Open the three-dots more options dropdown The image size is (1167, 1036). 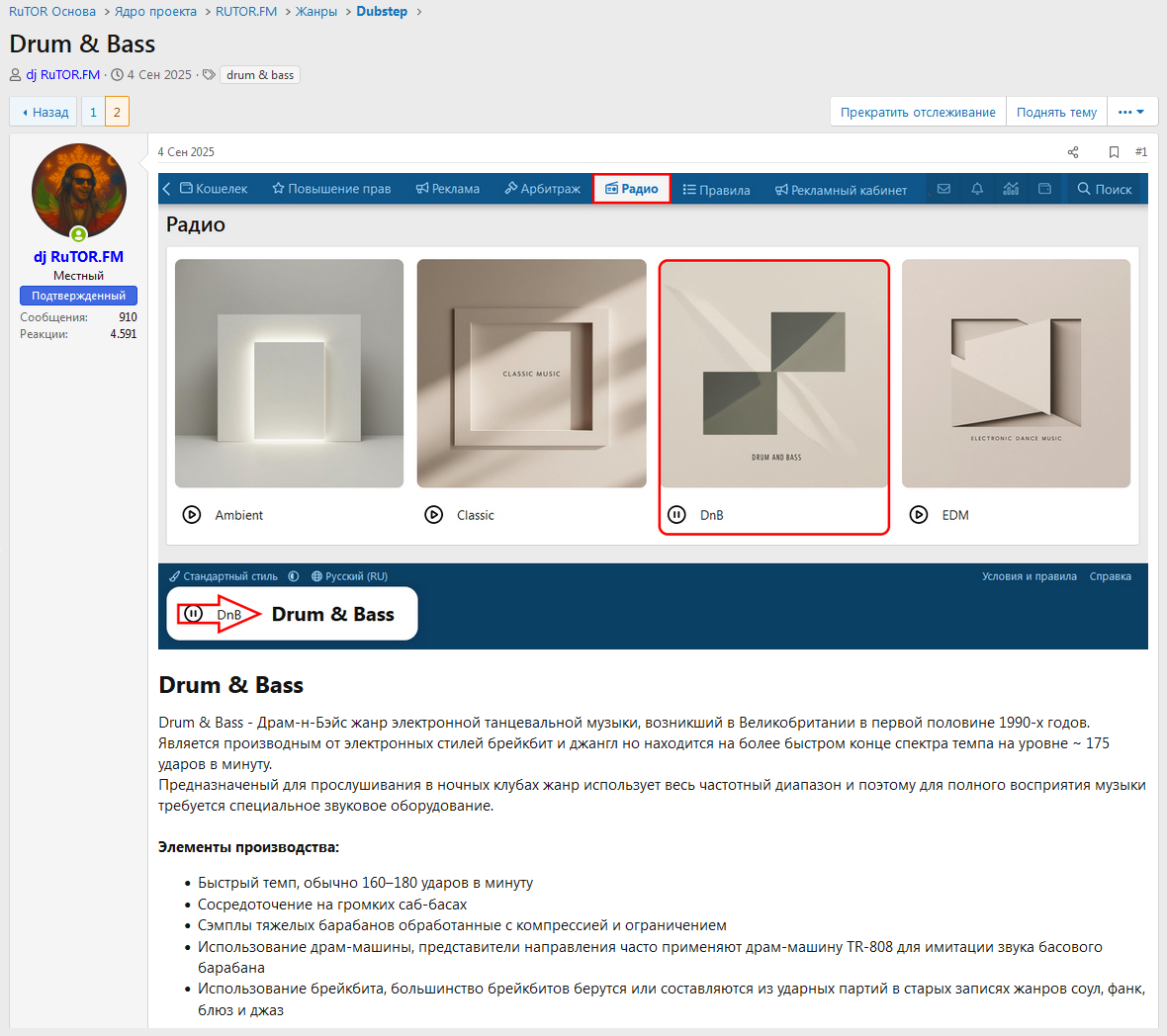click(x=1131, y=112)
